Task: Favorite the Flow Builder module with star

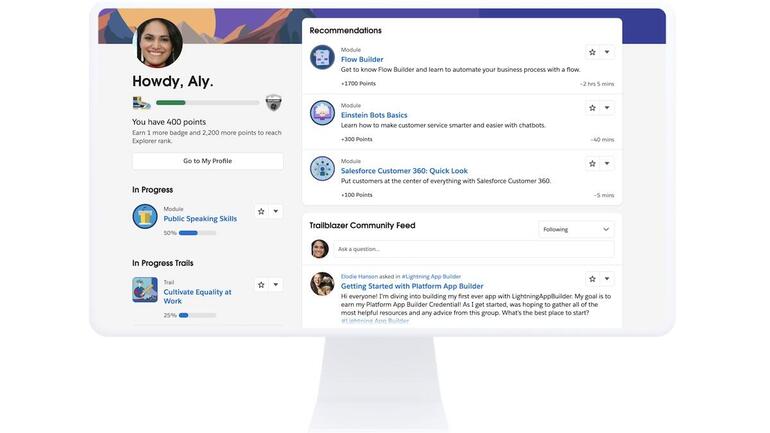Action: click(592, 52)
